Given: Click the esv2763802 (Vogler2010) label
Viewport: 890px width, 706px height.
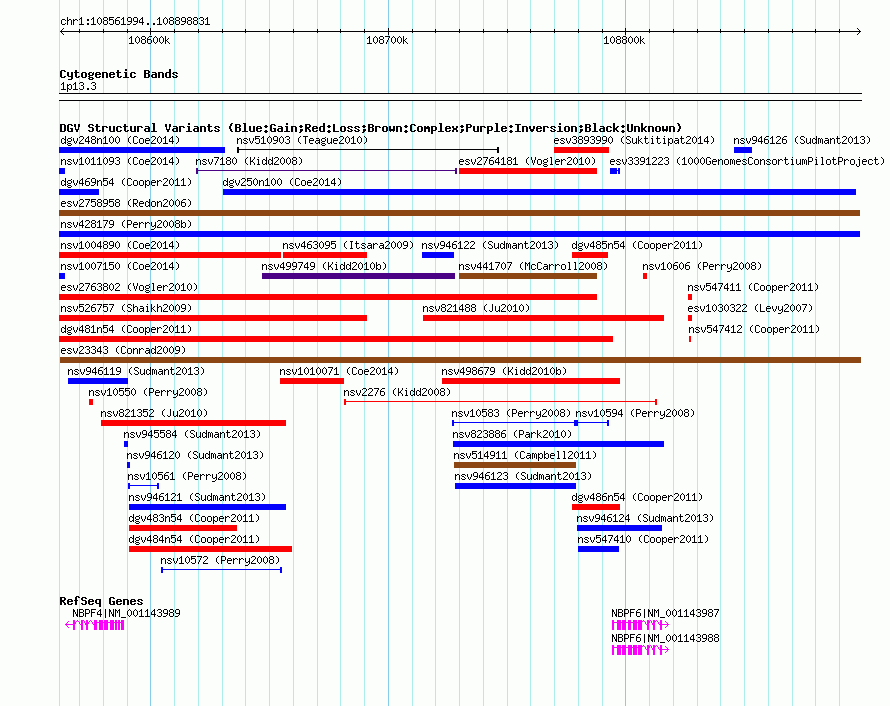Looking at the screenshot, I should (129, 287).
